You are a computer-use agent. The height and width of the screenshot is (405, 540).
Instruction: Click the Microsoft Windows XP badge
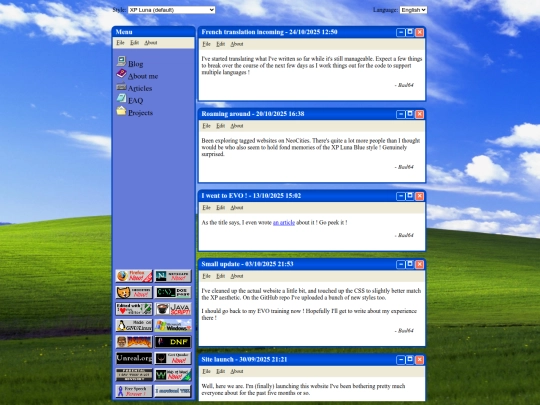click(x=173, y=325)
